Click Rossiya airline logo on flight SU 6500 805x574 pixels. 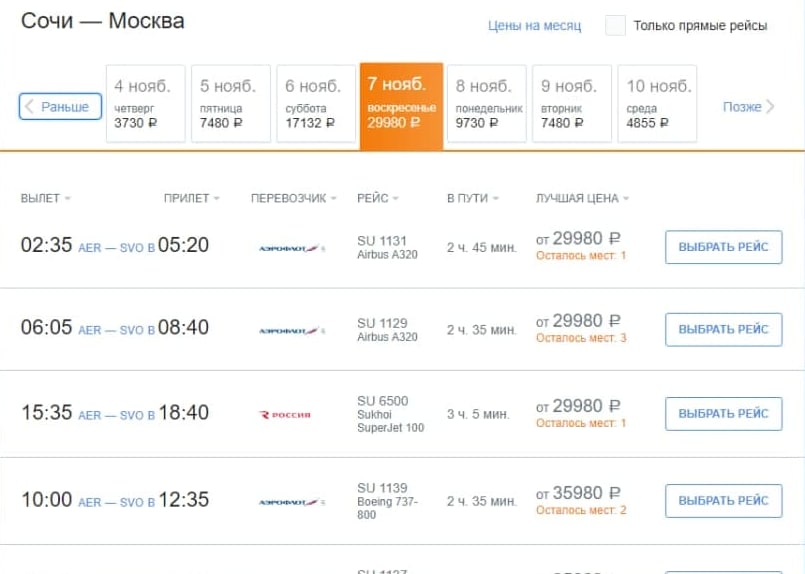[286, 414]
